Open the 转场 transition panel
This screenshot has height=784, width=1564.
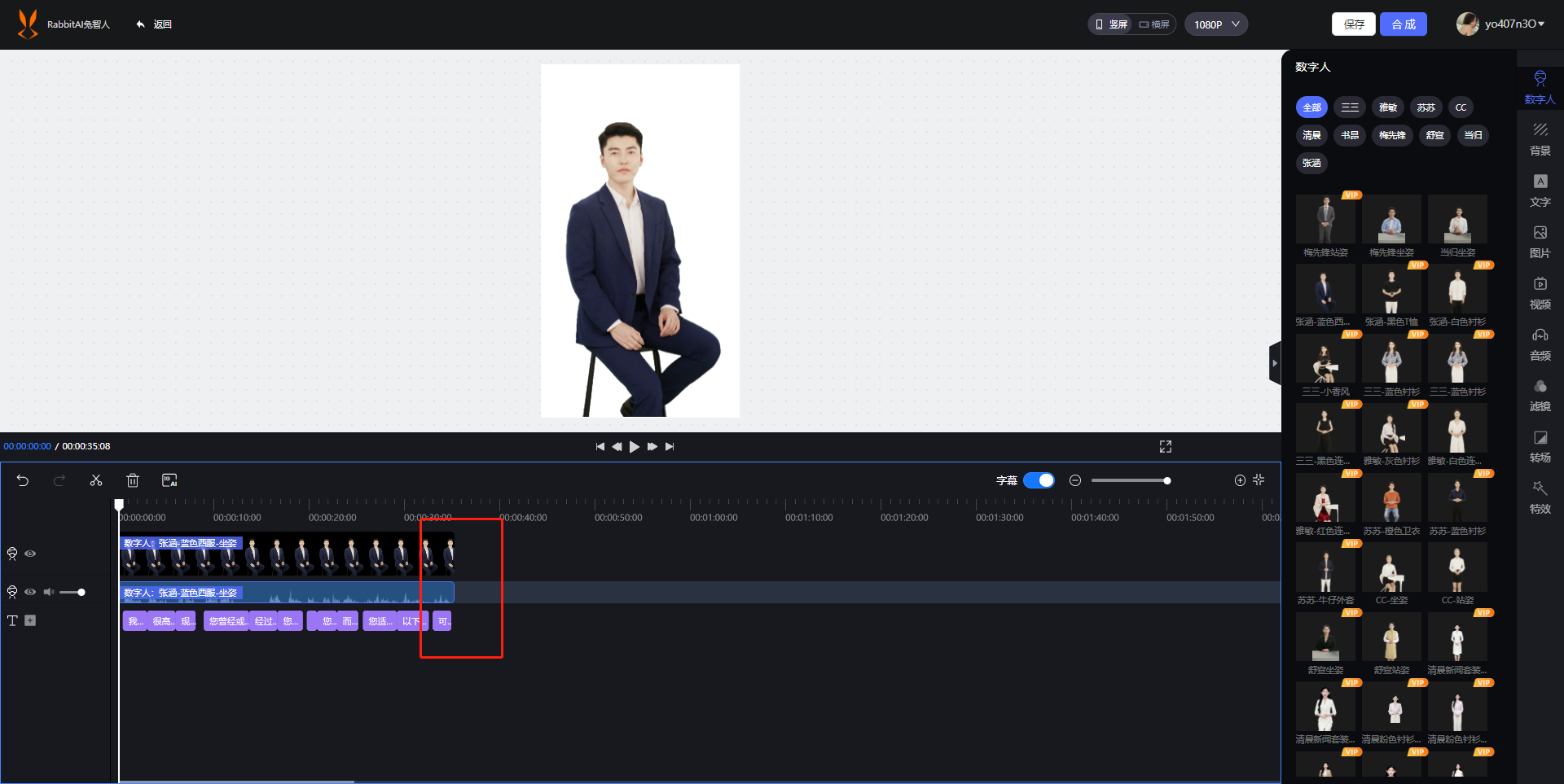point(1540,446)
